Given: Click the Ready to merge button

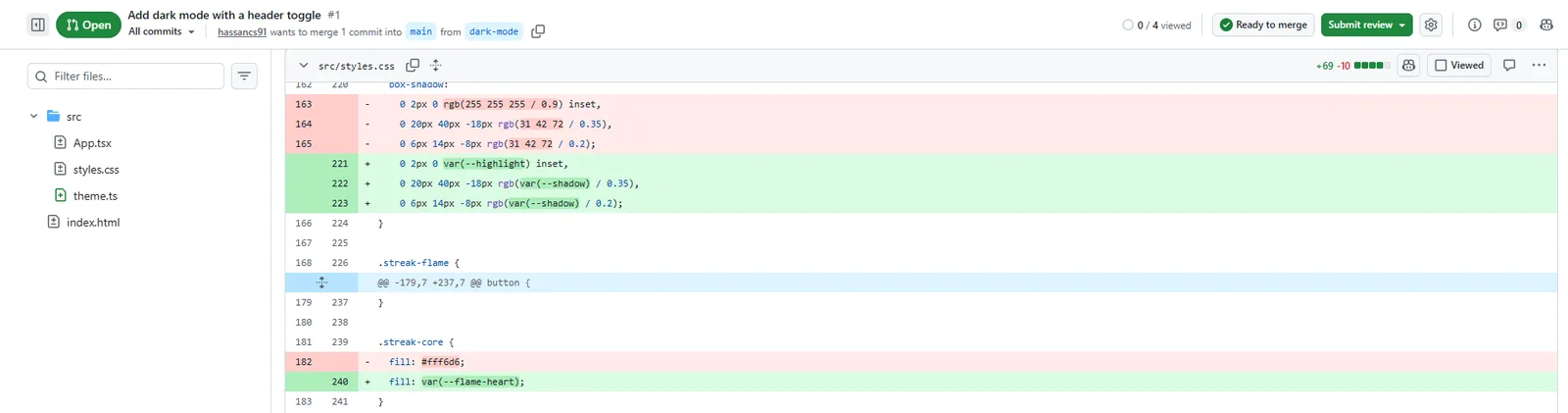Looking at the screenshot, I should pos(1263,25).
